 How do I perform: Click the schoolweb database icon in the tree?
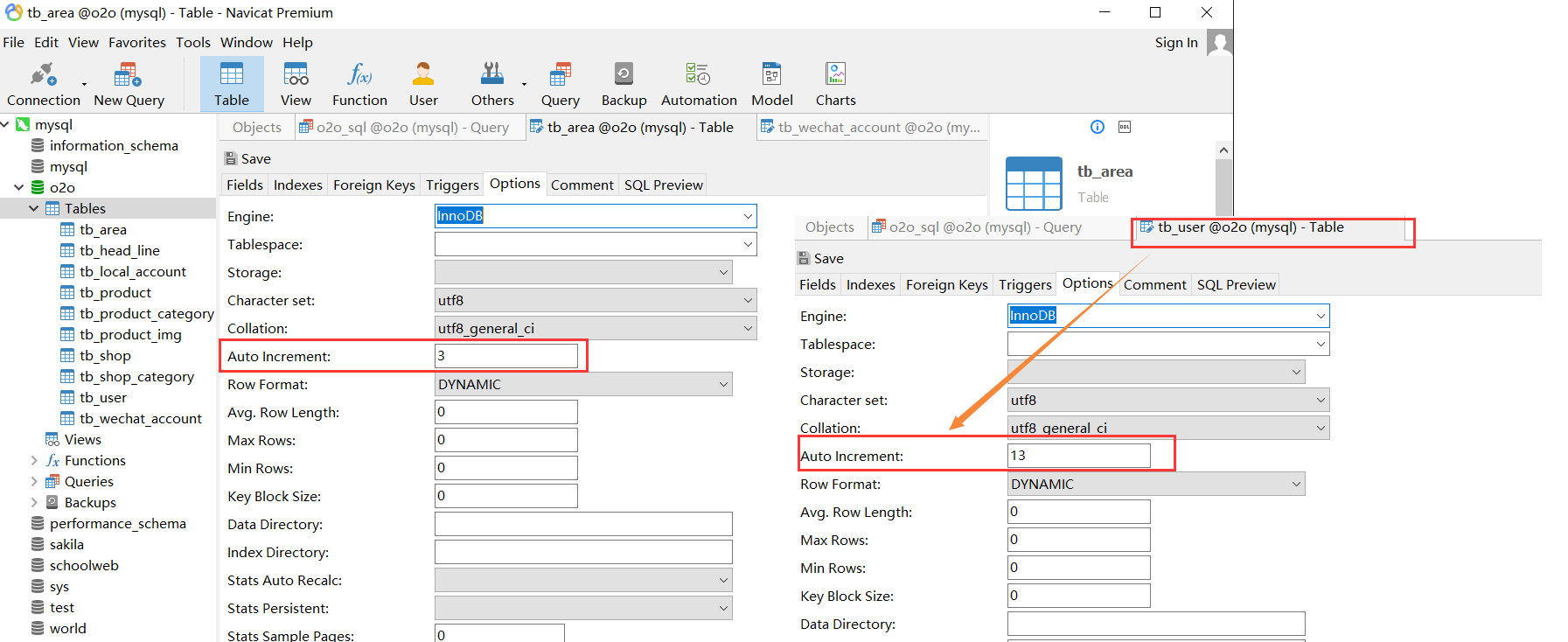tap(38, 565)
